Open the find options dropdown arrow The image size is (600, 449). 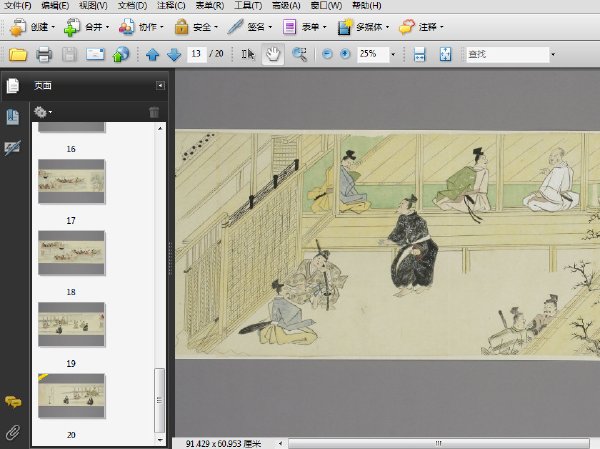pos(553,55)
